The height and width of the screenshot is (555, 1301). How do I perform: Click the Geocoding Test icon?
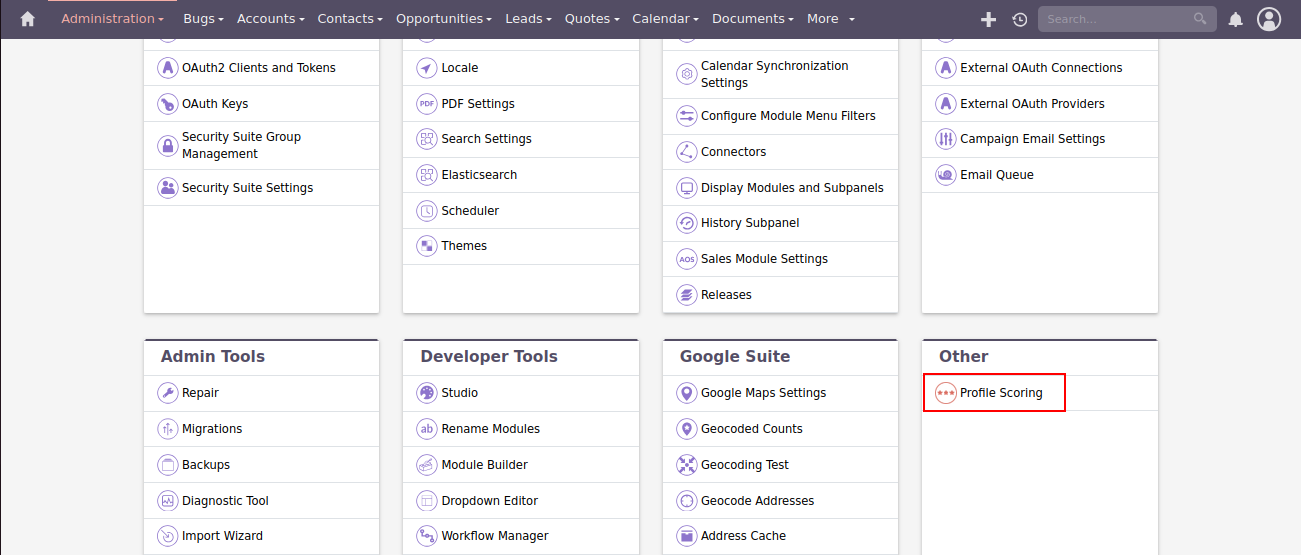point(686,465)
